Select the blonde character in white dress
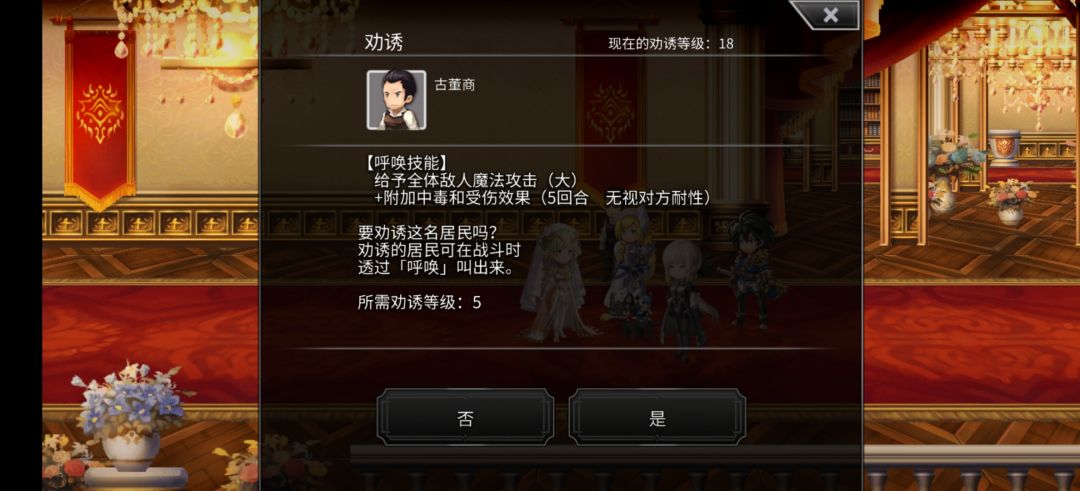 click(x=627, y=270)
